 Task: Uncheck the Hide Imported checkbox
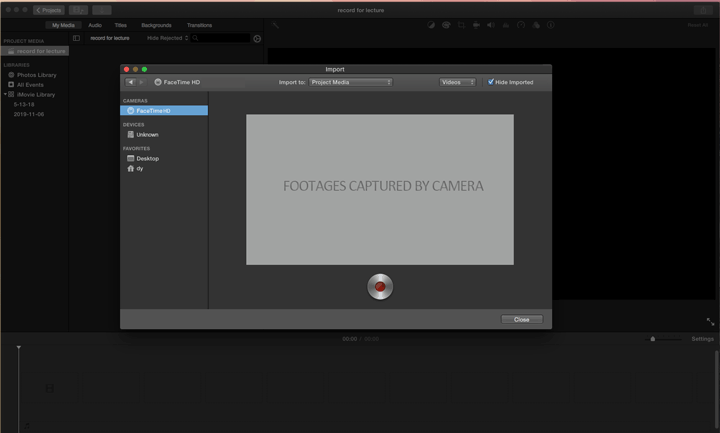(491, 82)
